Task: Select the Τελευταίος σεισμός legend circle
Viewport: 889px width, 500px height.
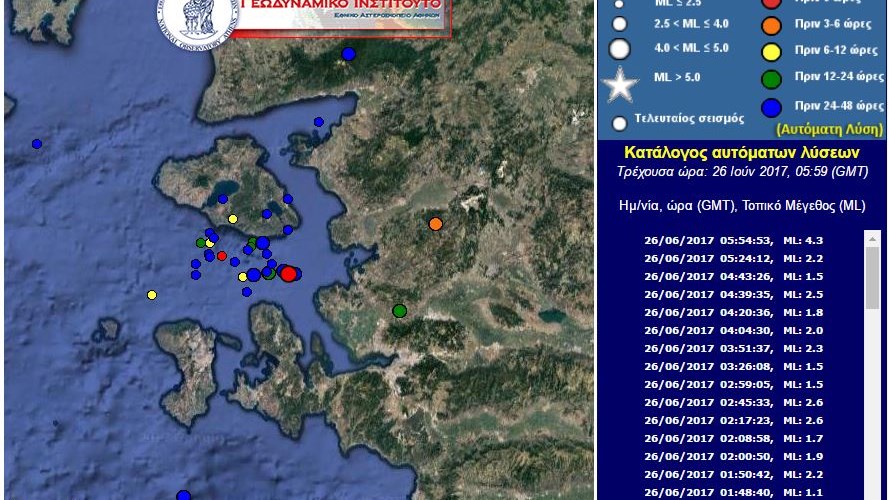Action: (x=620, y=122)
